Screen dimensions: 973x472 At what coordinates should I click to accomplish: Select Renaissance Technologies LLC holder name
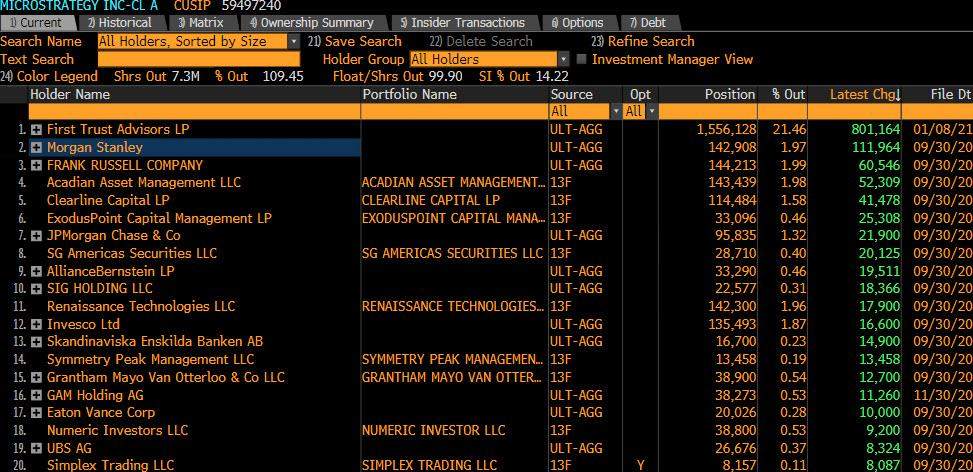tap(141, 306)
